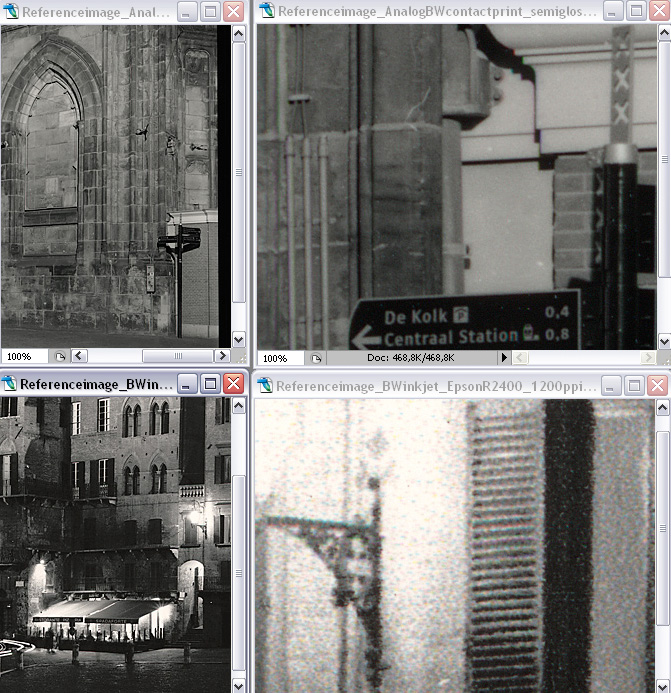Click the up scroll arrow in the AnalogBWcontactprint window
The height and width of the screenshot is (693, 671).
point(664,33)
